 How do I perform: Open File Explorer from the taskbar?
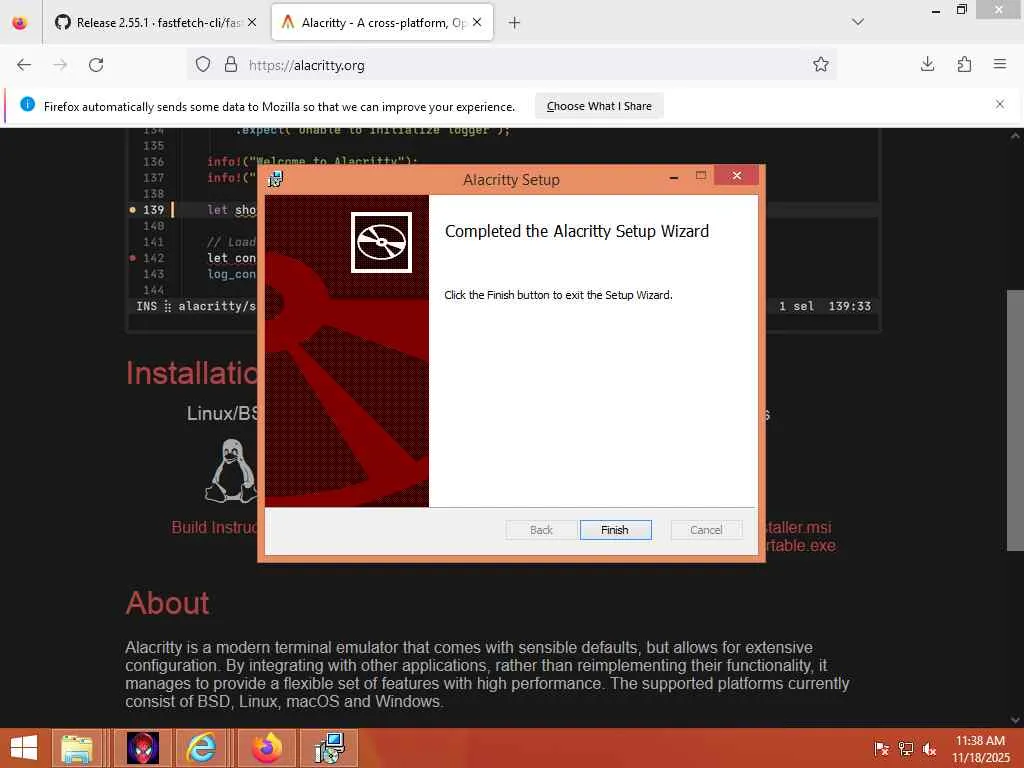tap(77, 748)
